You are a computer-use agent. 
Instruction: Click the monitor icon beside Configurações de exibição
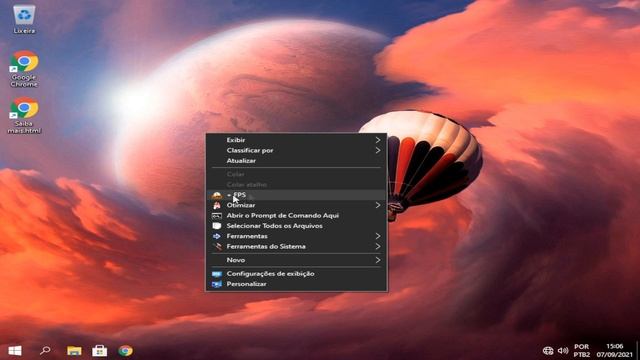(x=217, y=274)
